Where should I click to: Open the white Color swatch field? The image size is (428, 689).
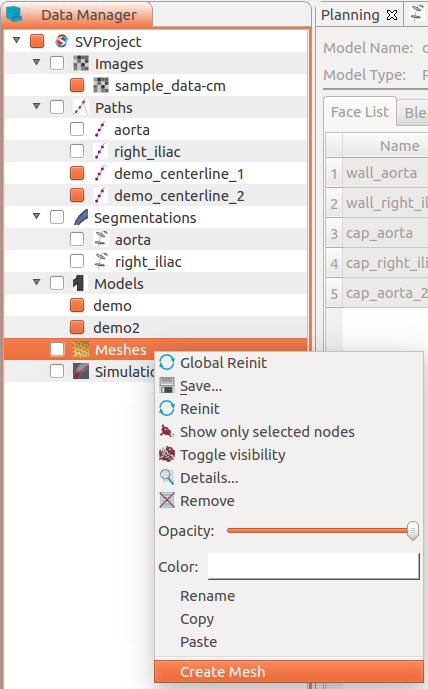(x=314, y=566)
